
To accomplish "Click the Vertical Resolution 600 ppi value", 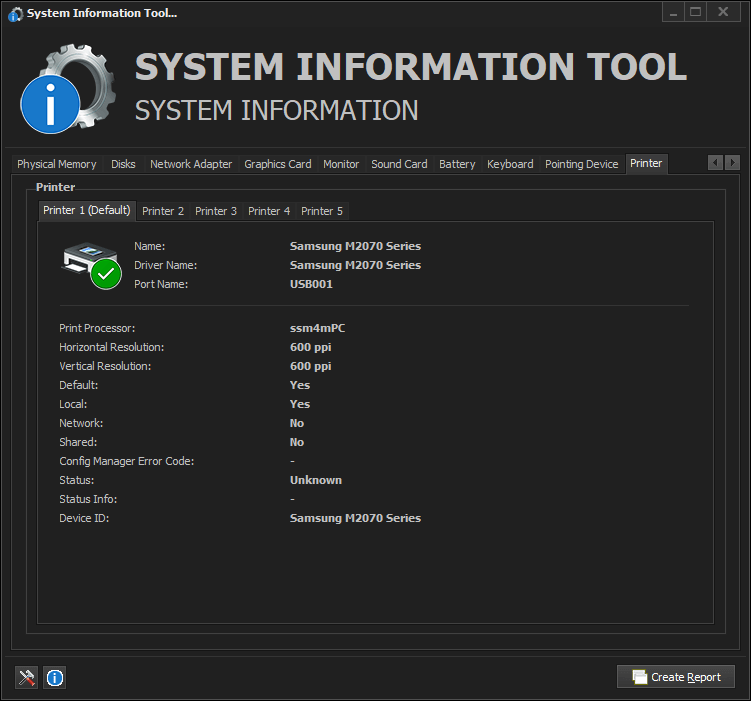I will coord(311,367).
